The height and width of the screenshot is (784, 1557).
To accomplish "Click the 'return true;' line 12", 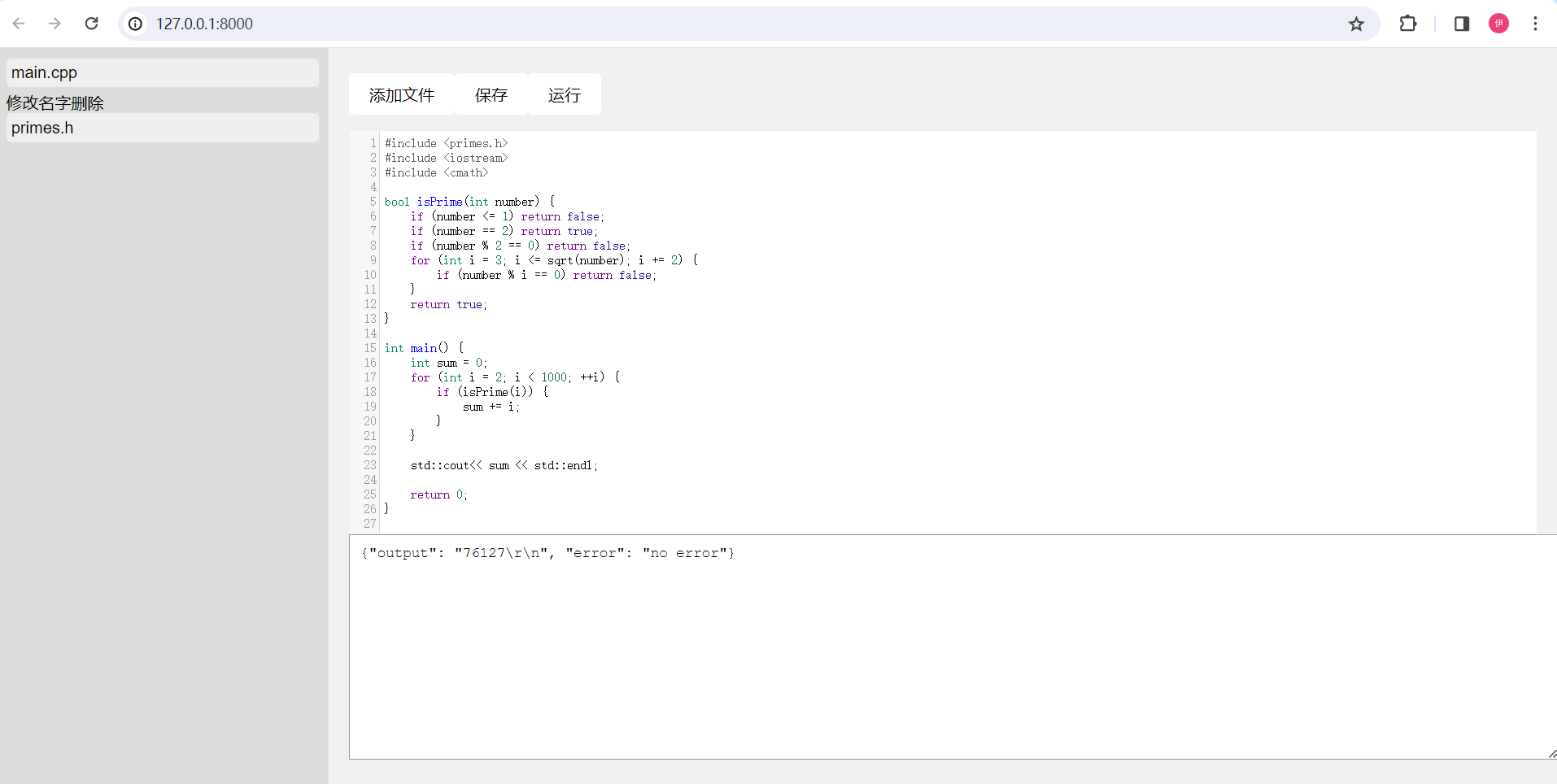I will pyautogui.click(x=449, y=304).
